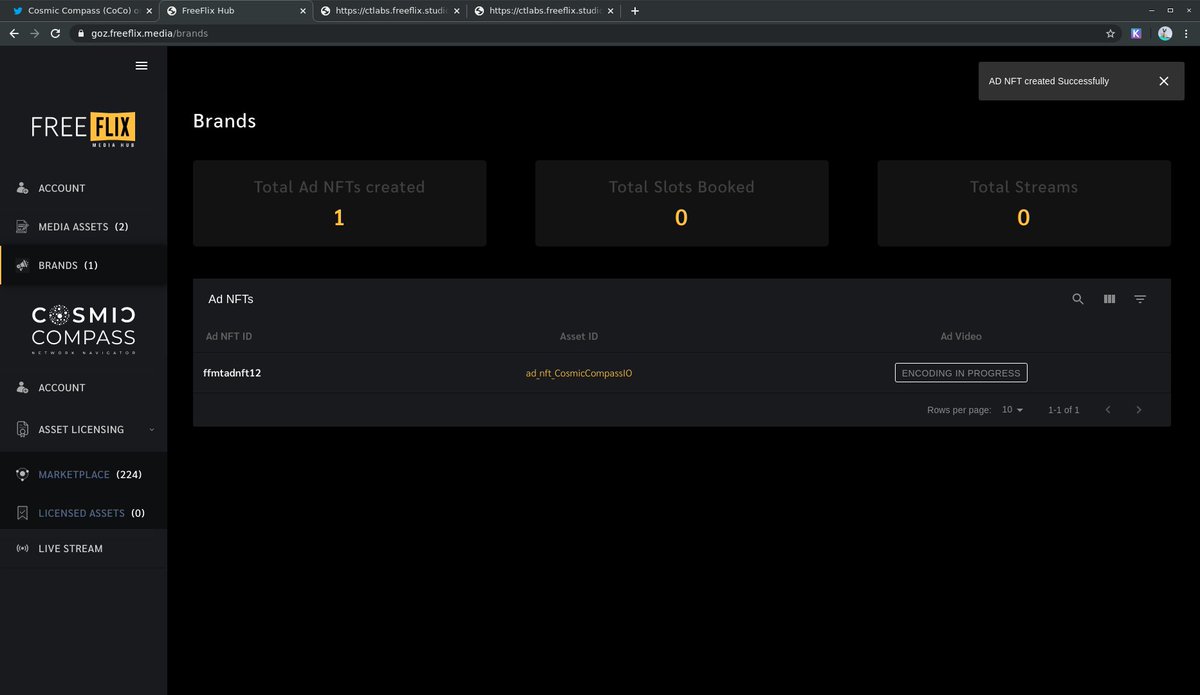Search the Ad NFTs table
The image size is (1200, 695).
(x=1078, y=299)
